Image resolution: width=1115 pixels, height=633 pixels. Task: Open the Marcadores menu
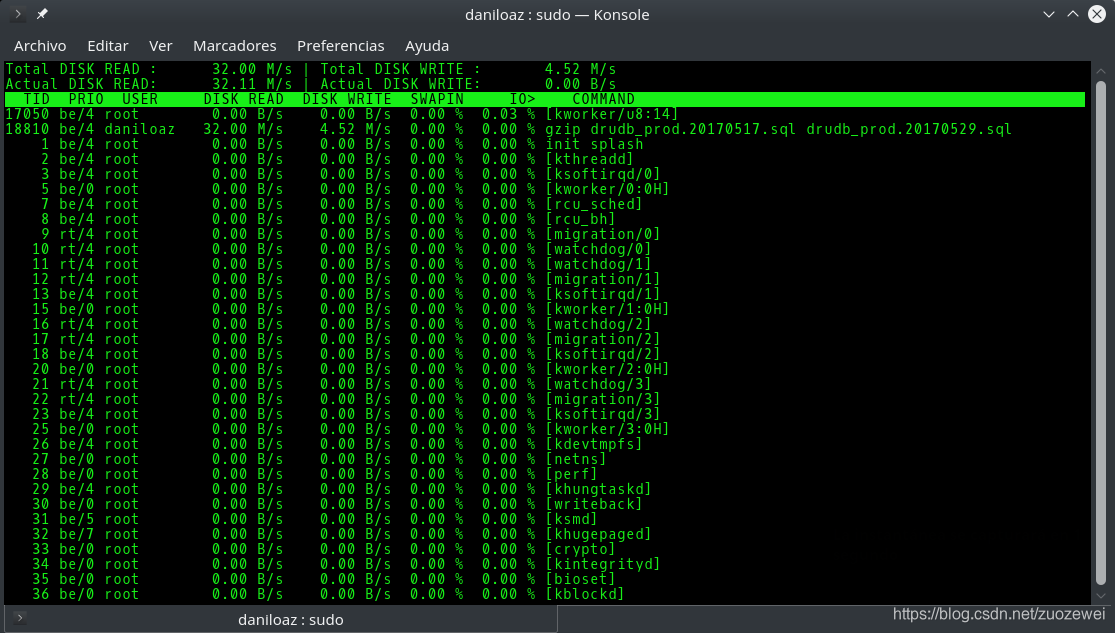click(235, 46)
